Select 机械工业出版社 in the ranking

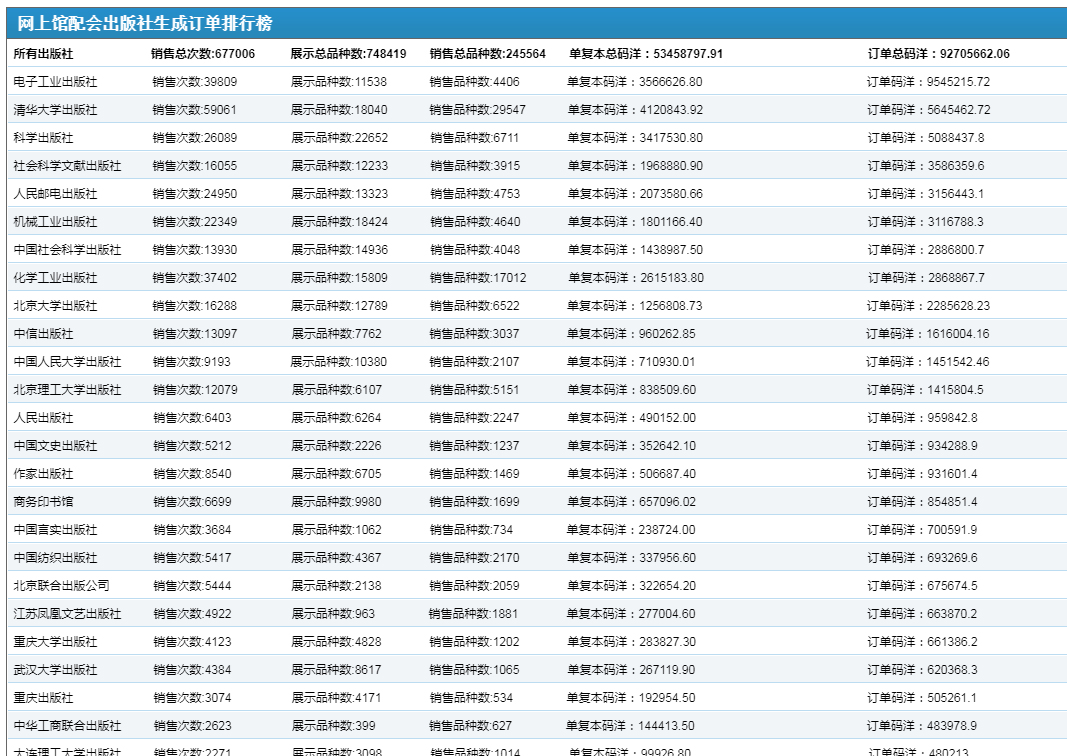click(55, 222)
